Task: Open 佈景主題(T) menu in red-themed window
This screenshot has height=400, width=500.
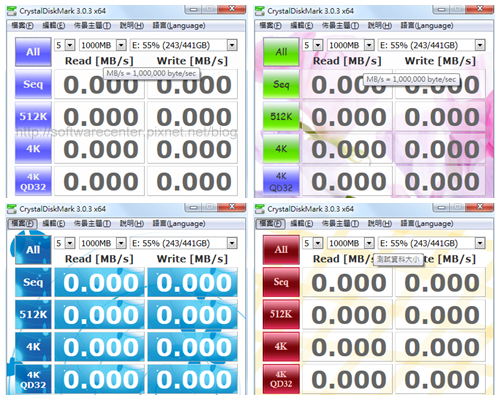Action: pyautogui.click(x=340, y=224)
